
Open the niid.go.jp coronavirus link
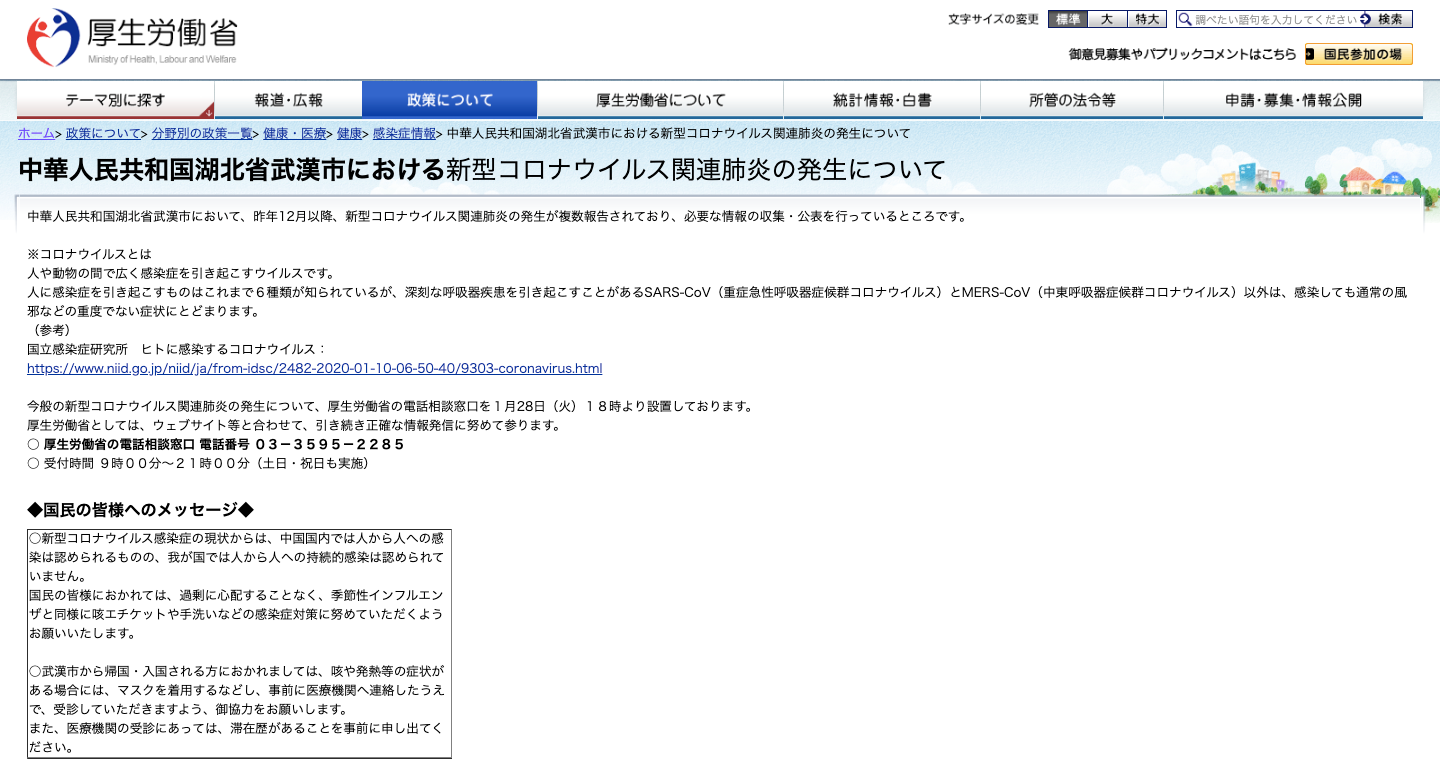click(x=314, y=368)
